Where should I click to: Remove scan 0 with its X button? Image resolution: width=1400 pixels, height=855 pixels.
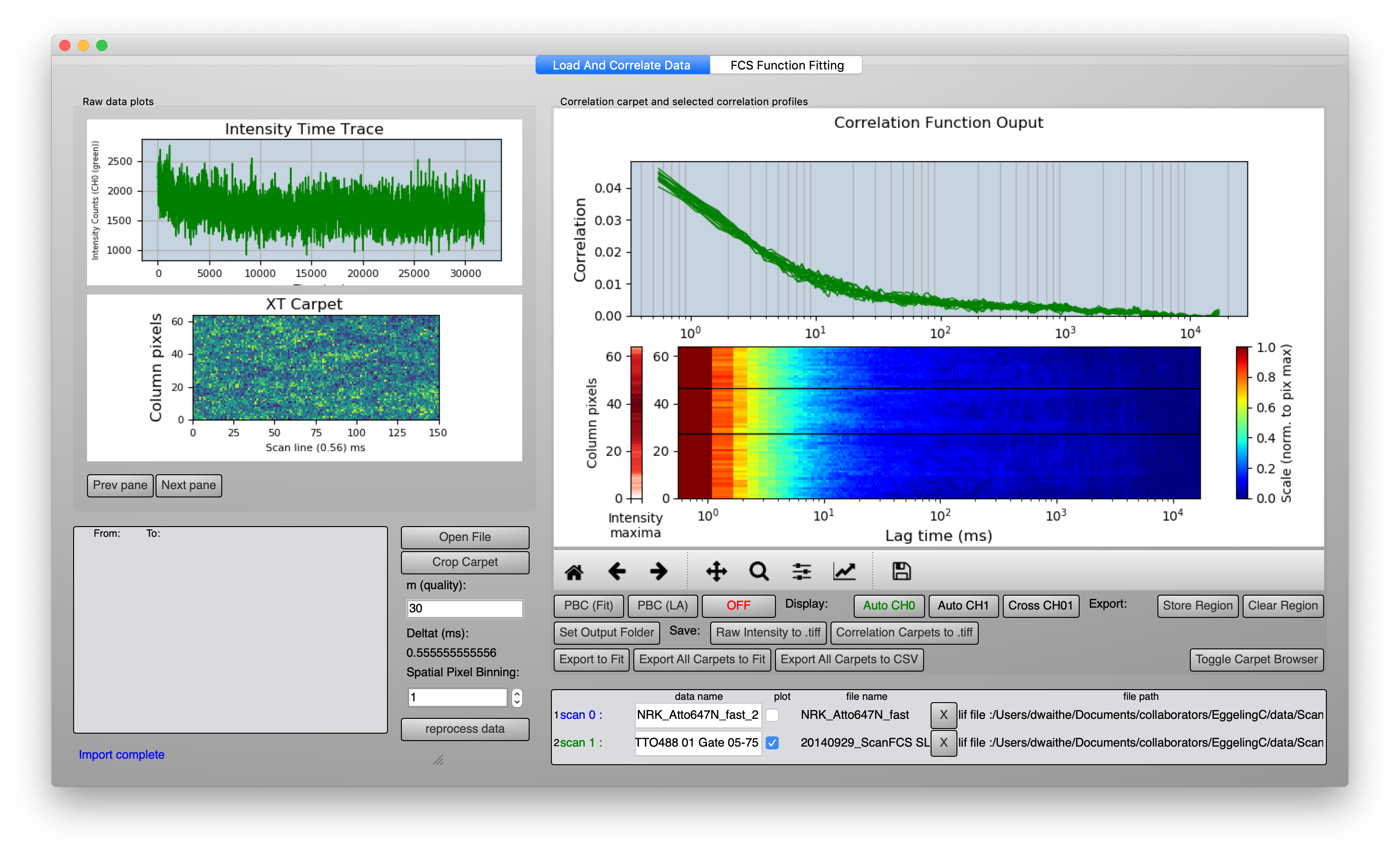point(943,715)
